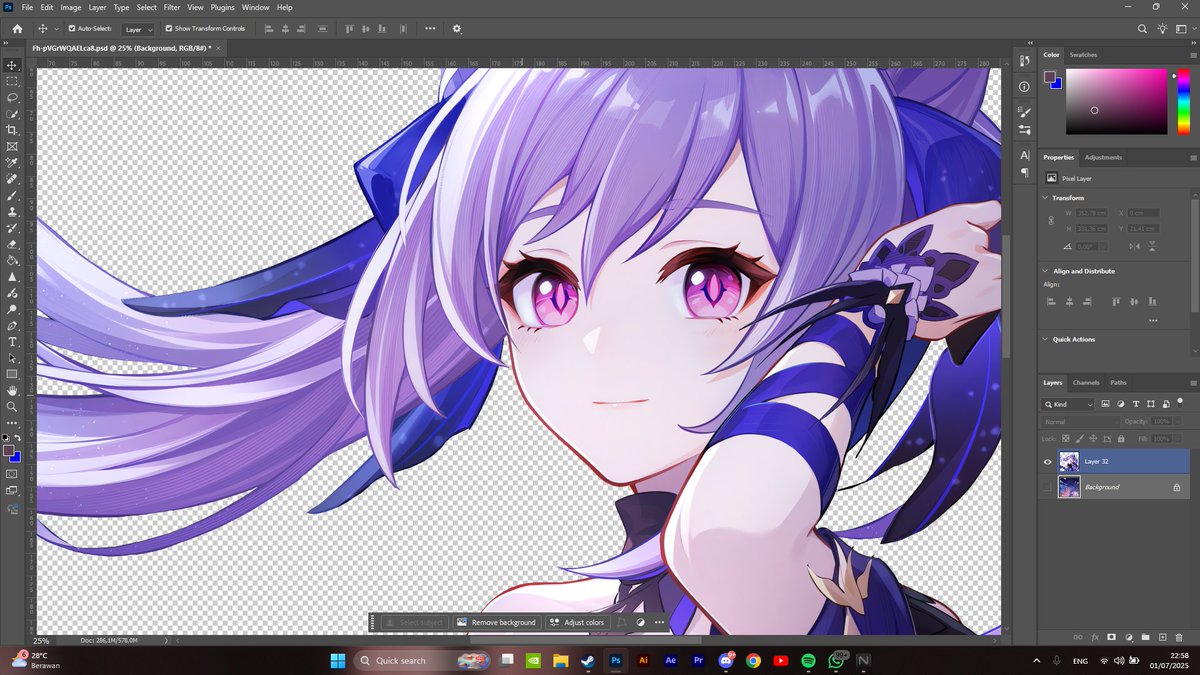Select the Crop tool

click(x=12, y=130)
